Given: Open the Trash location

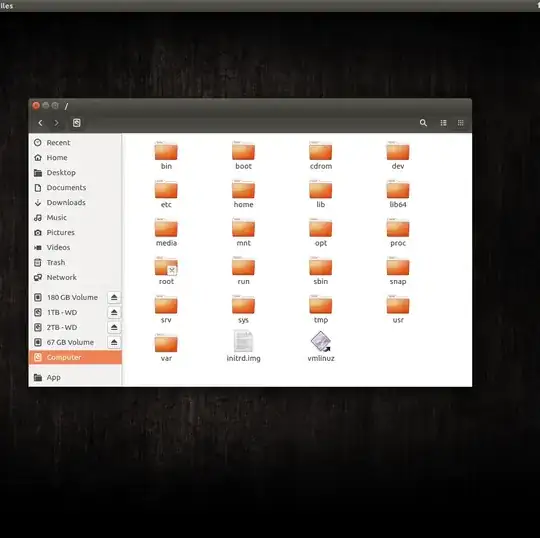Looking at the screenshot, I should [x=75, y=262].
